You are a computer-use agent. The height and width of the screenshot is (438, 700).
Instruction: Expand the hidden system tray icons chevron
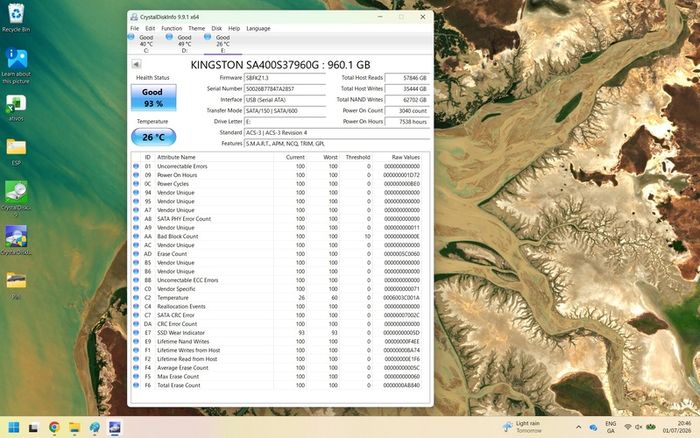pos(579,427)
